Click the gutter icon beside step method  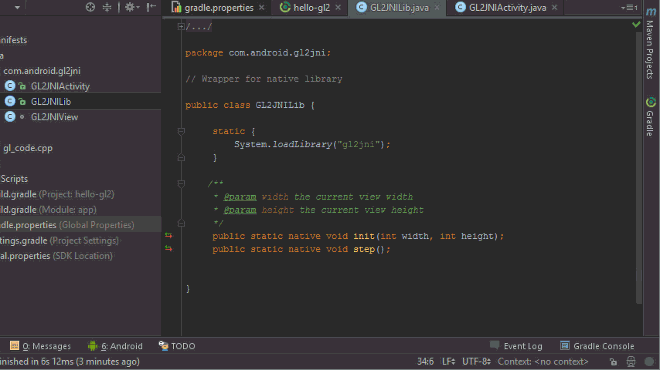click(x=168, y=249)
